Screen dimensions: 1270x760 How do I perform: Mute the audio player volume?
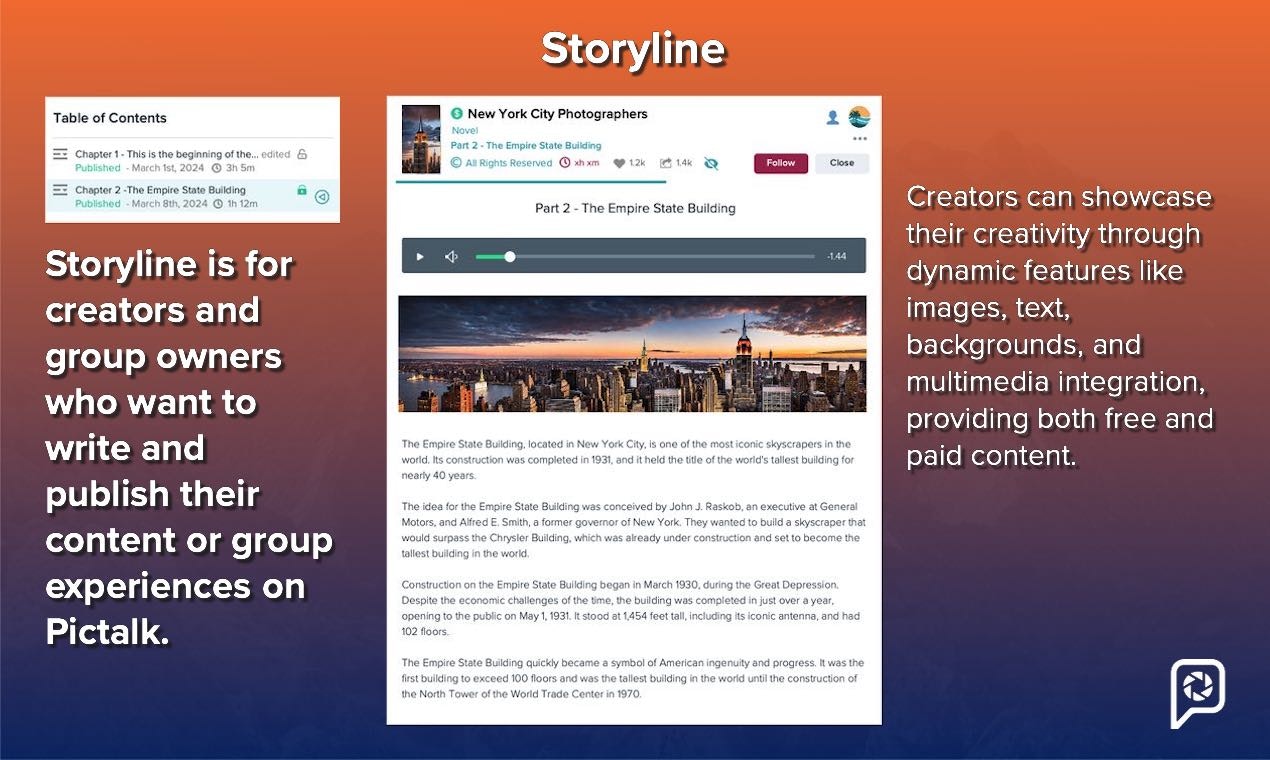click(x=451, y=257)
